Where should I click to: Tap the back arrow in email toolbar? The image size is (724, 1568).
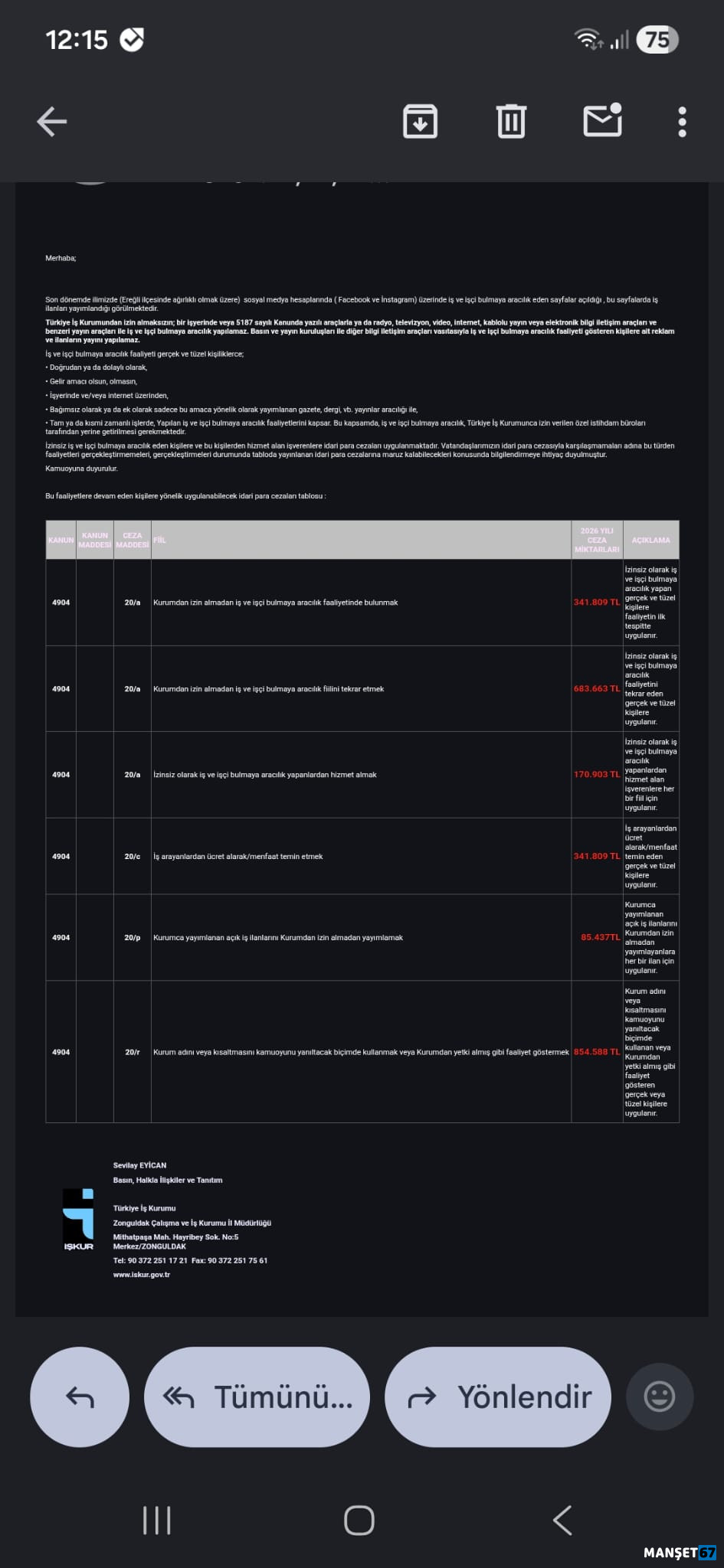(x=52, y=122)
